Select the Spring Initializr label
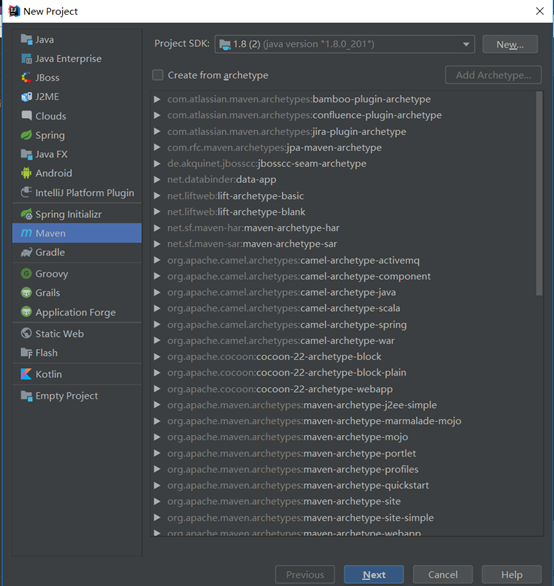Screen dimensions: 554x586 point(68,214)
